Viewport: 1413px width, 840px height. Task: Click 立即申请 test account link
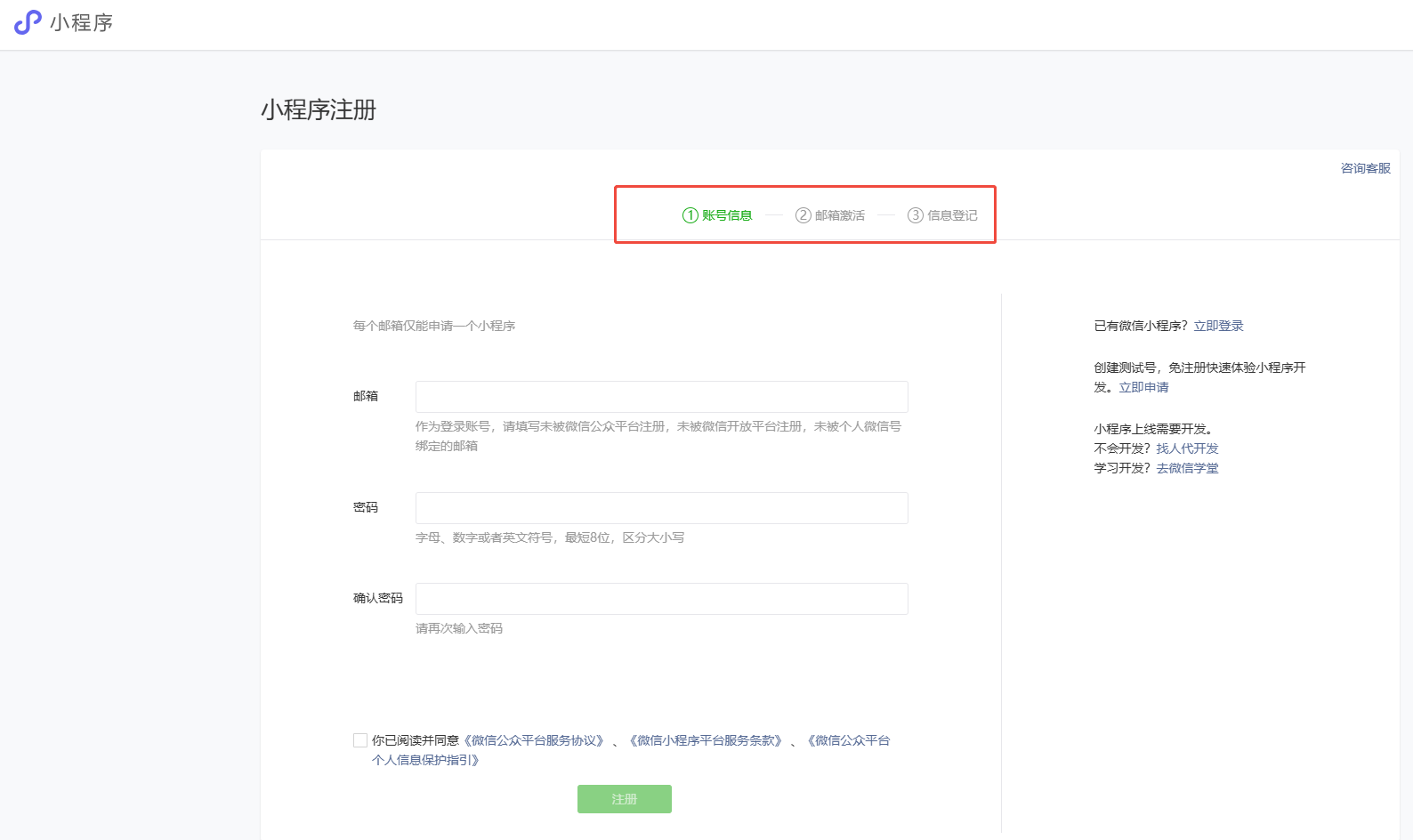click(x=1143, y=387)
